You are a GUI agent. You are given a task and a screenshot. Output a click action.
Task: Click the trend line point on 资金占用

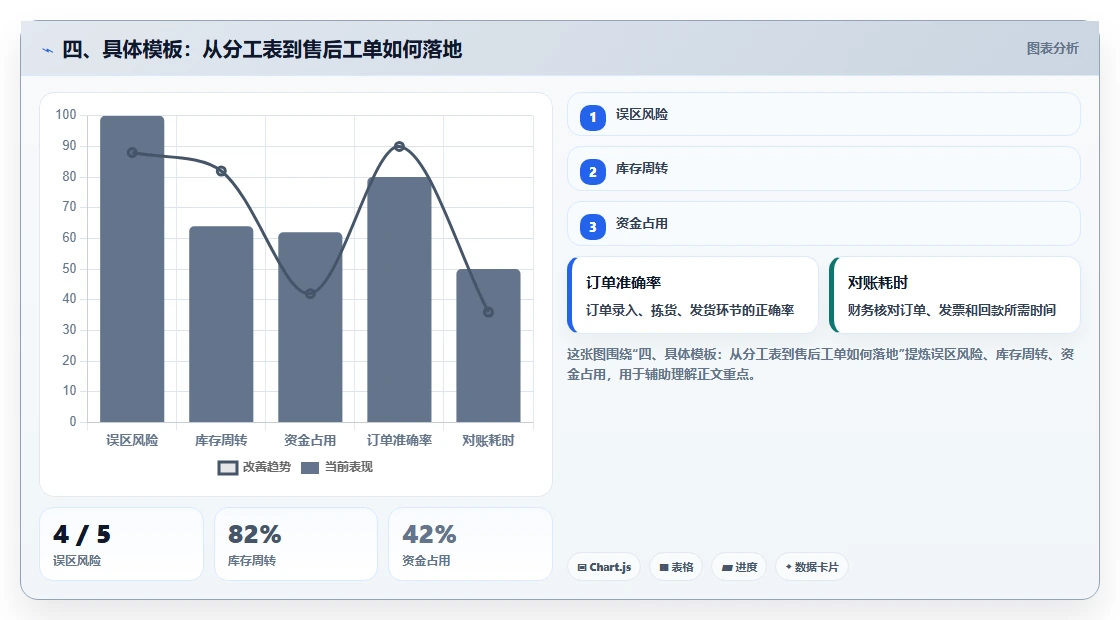point(310,294)
